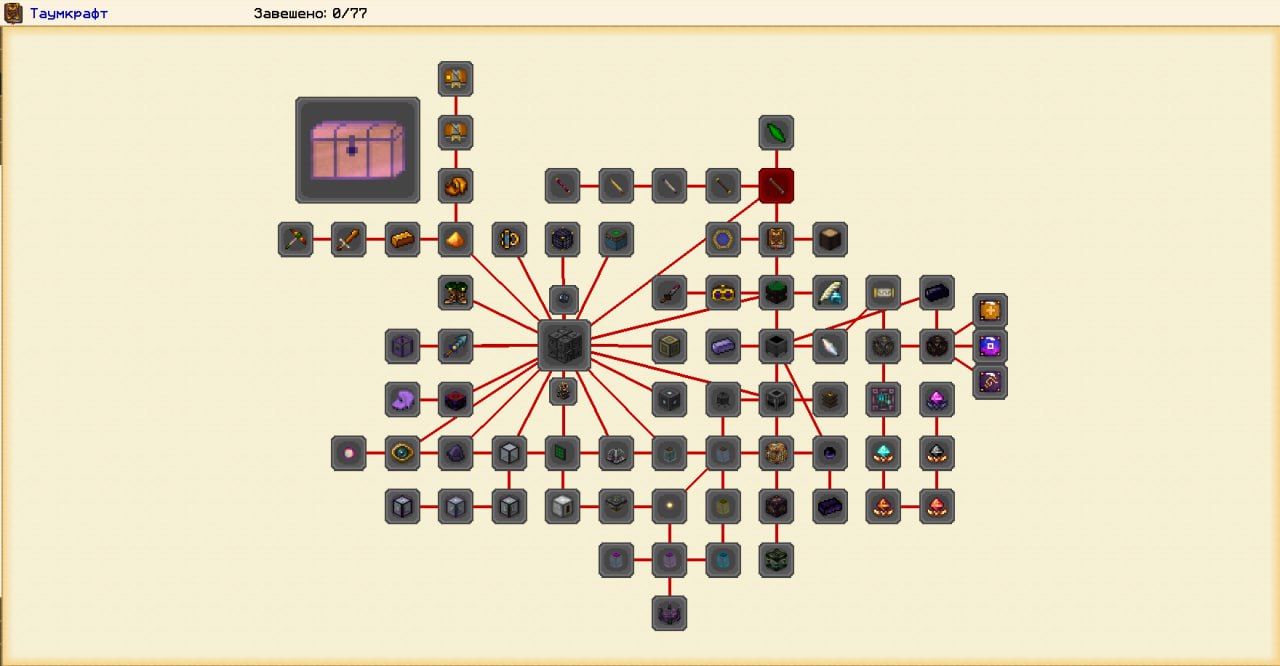Click the glowing pink orb quest node
1280x666 pixels.
[x=348, y=453]
